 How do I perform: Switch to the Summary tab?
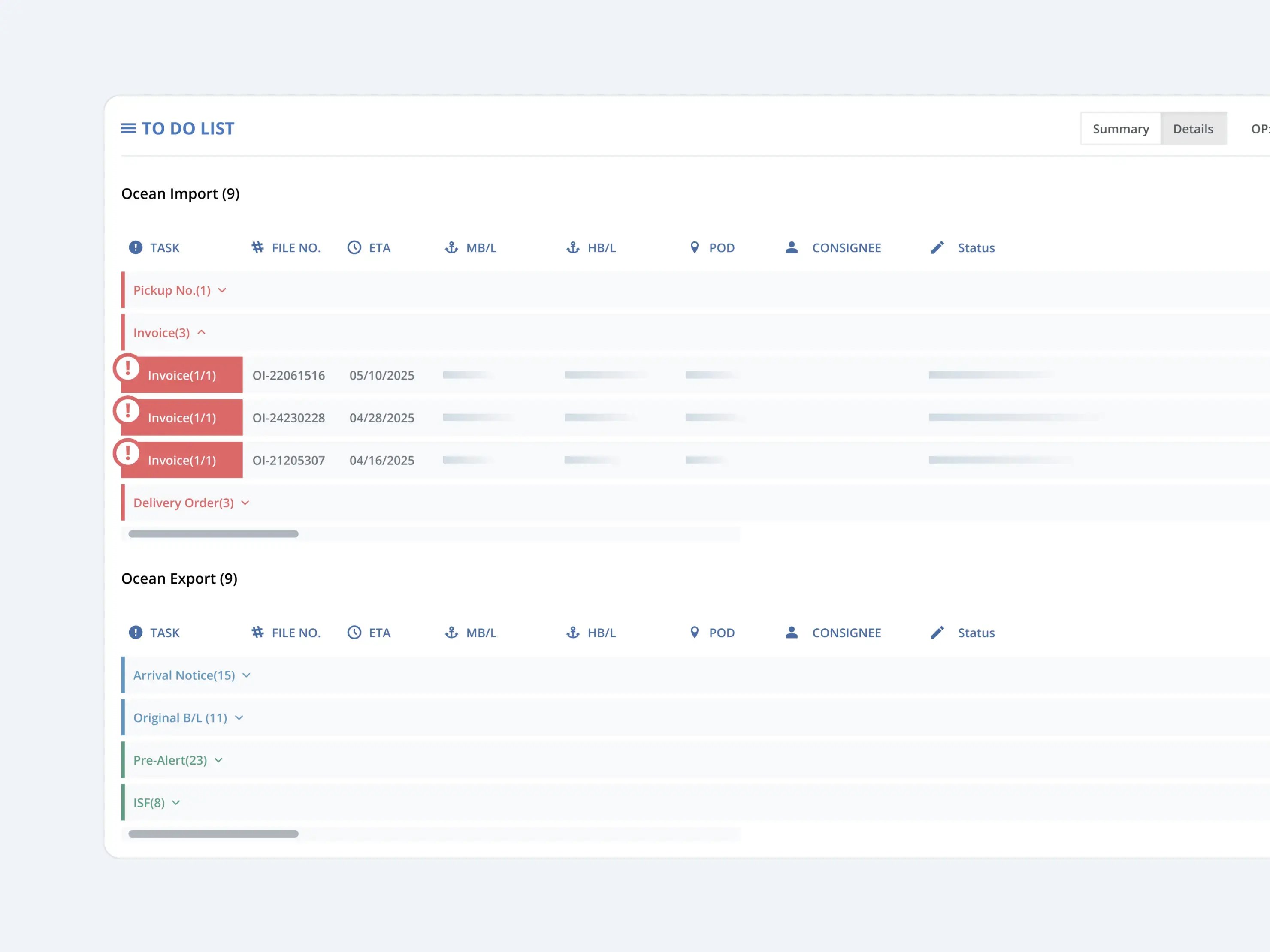point(1120,129)
